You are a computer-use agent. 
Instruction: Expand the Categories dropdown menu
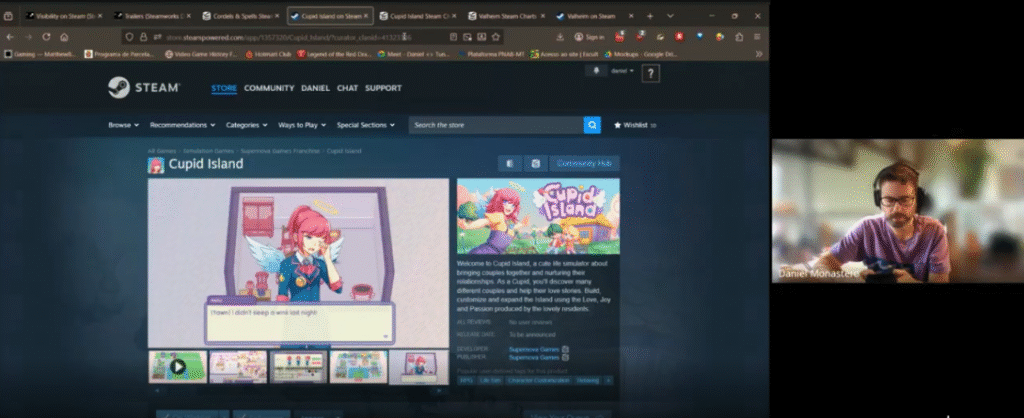pyautogui.click(x=246, y=125)
